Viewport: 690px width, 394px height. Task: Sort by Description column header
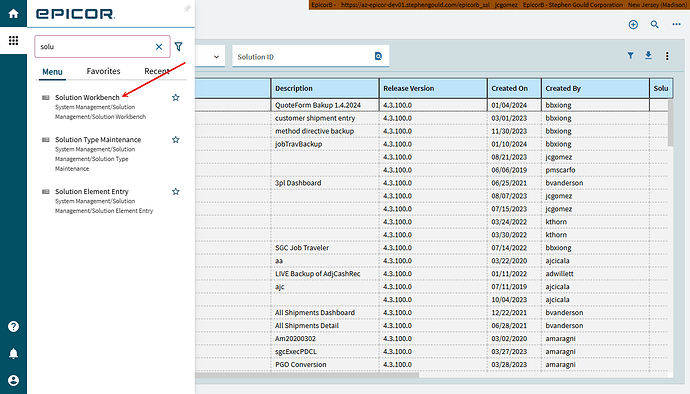click(325, 88)
